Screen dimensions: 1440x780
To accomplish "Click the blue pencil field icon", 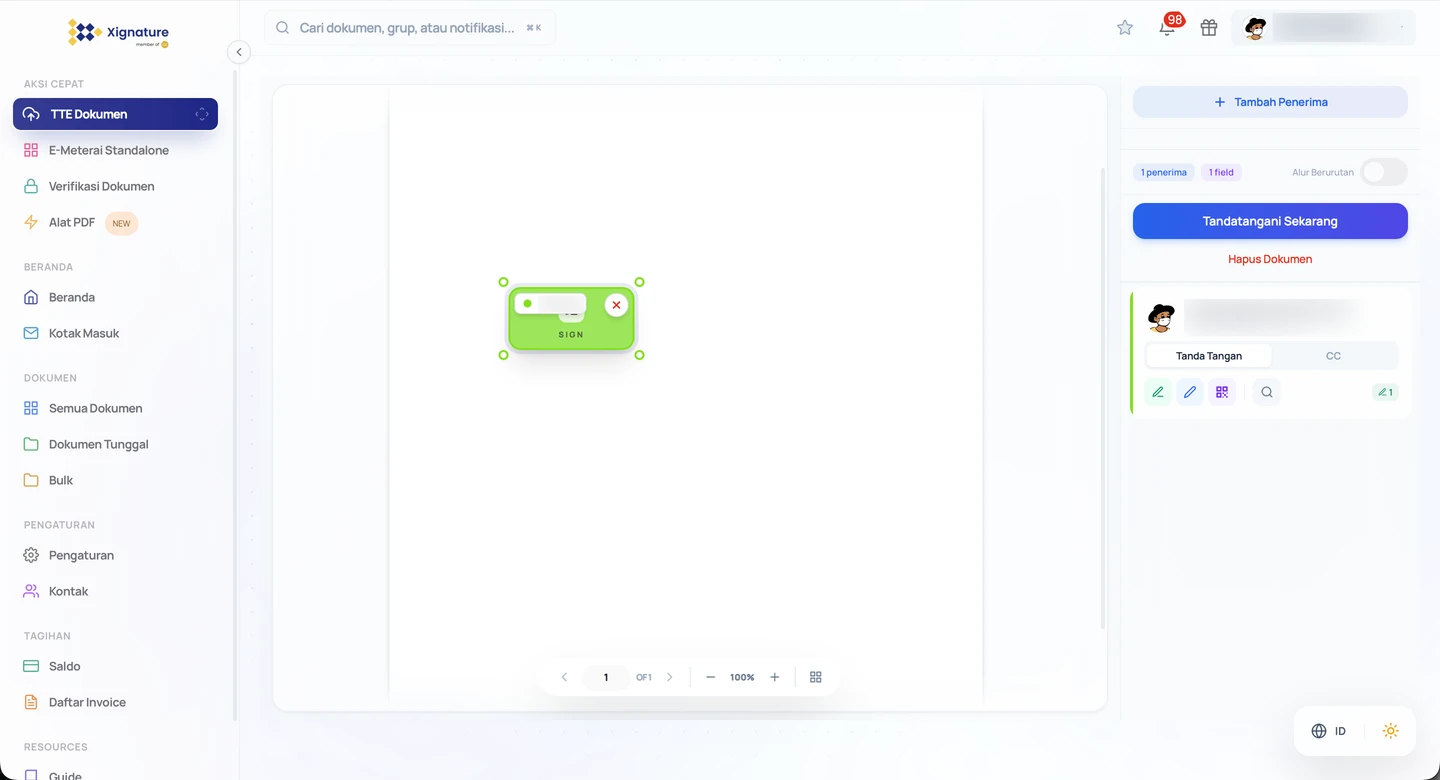I will (x=1190, y=392).
